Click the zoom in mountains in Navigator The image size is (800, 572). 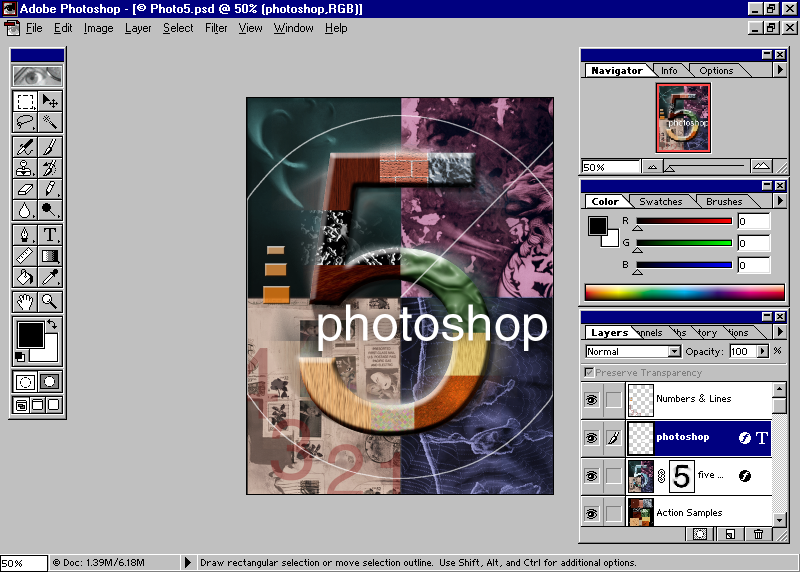pyautogui.click(x=761, y=166)
